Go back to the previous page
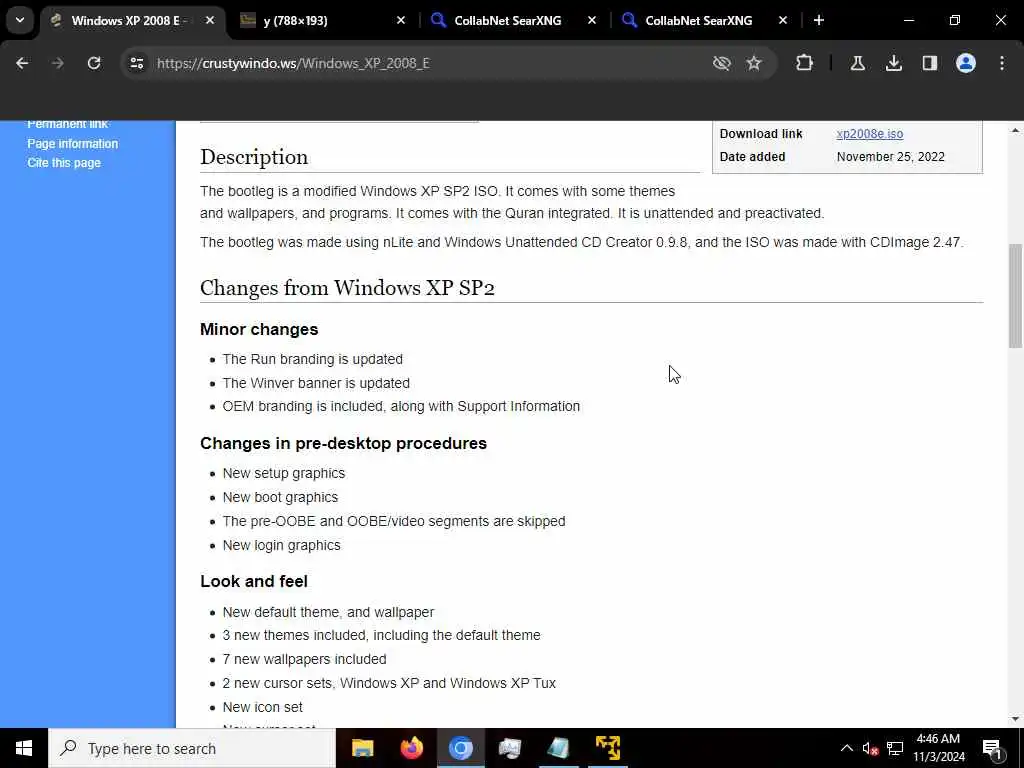Viewport: 1024px width, 768px height. pyautogui.click(x=22, y=63)
